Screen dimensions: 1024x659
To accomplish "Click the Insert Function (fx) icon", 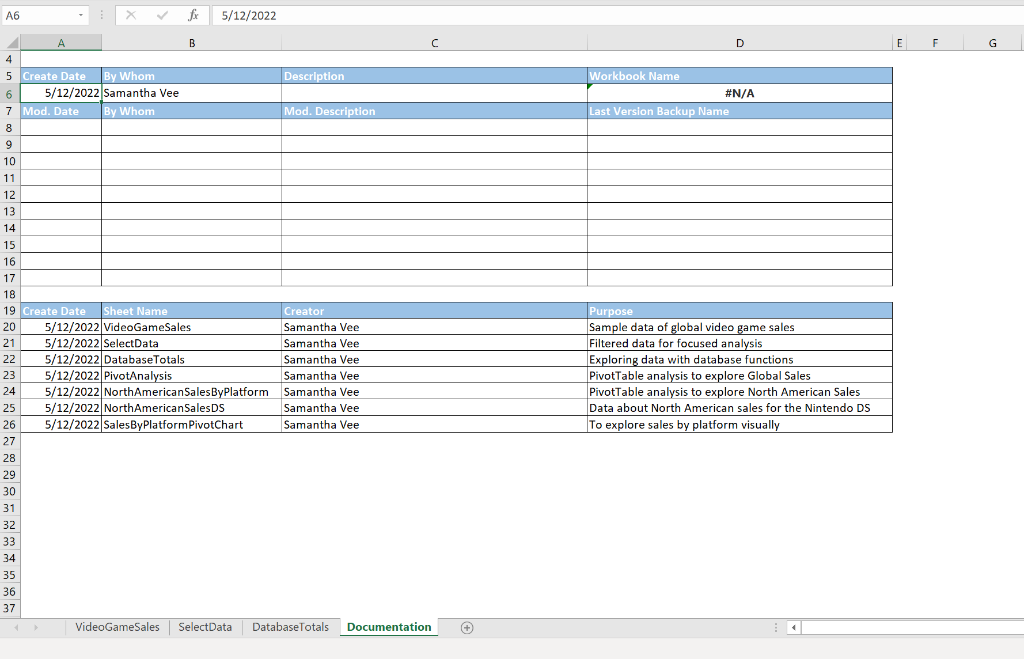I will click(x=194, y=15).
